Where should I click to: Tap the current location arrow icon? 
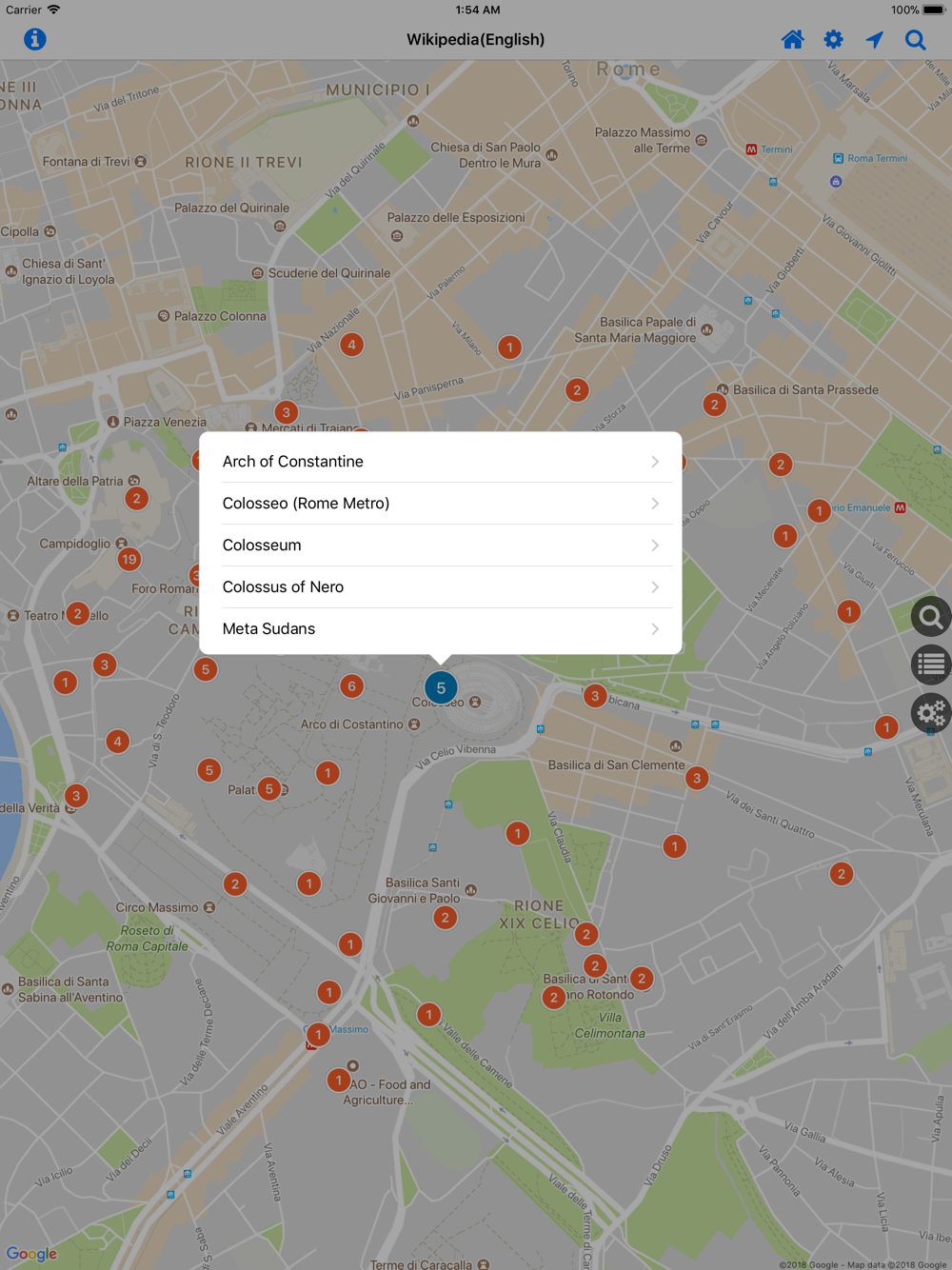click(x=874, y=39)
